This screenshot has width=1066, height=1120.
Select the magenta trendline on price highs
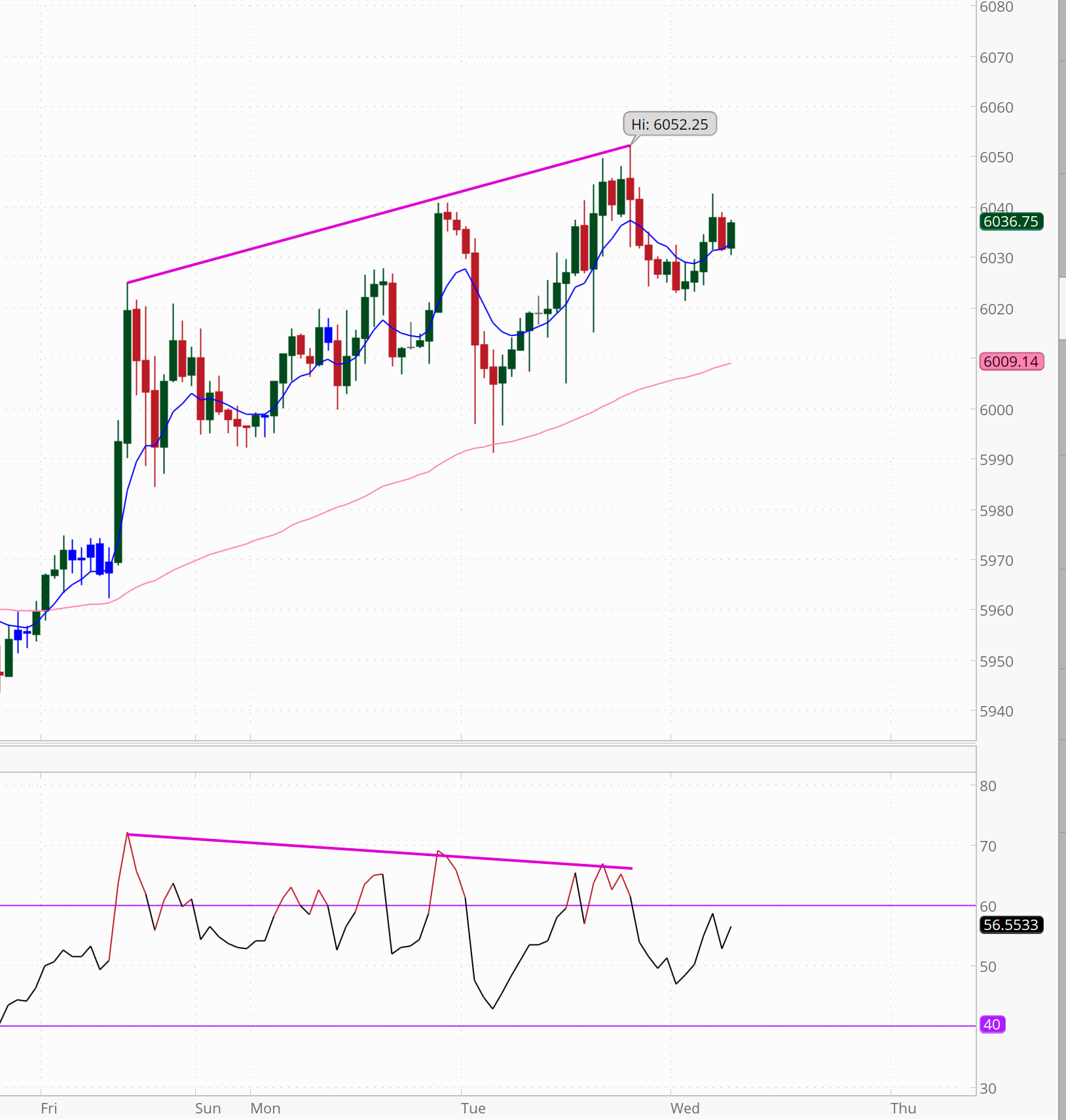click(378, 214)
